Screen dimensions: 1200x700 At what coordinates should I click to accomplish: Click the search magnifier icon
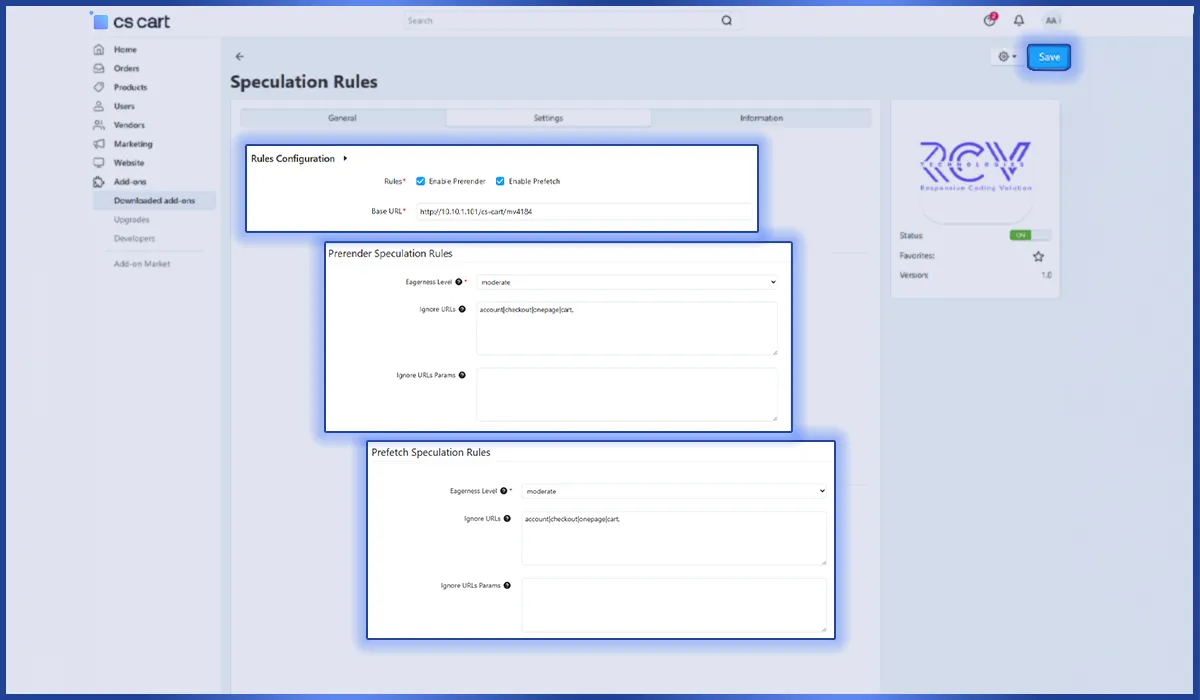tap(726, 20)
